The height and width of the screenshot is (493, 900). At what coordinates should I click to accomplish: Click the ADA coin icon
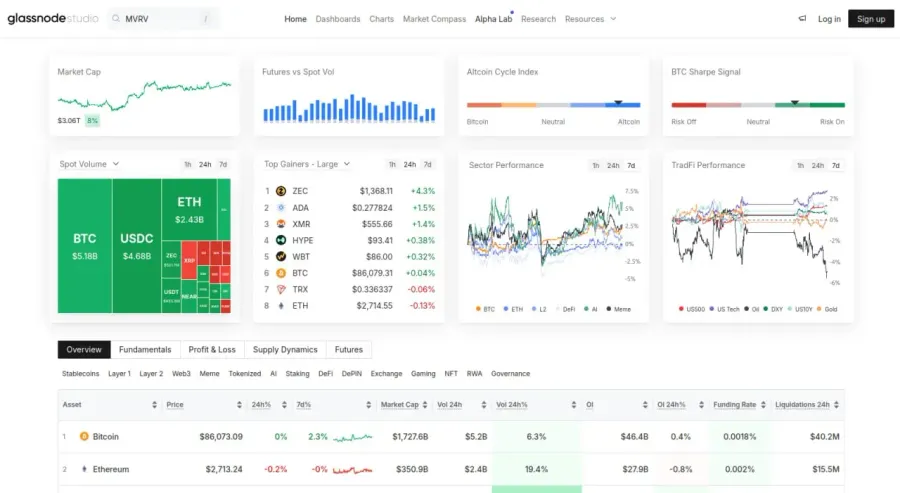click(281, 208)
